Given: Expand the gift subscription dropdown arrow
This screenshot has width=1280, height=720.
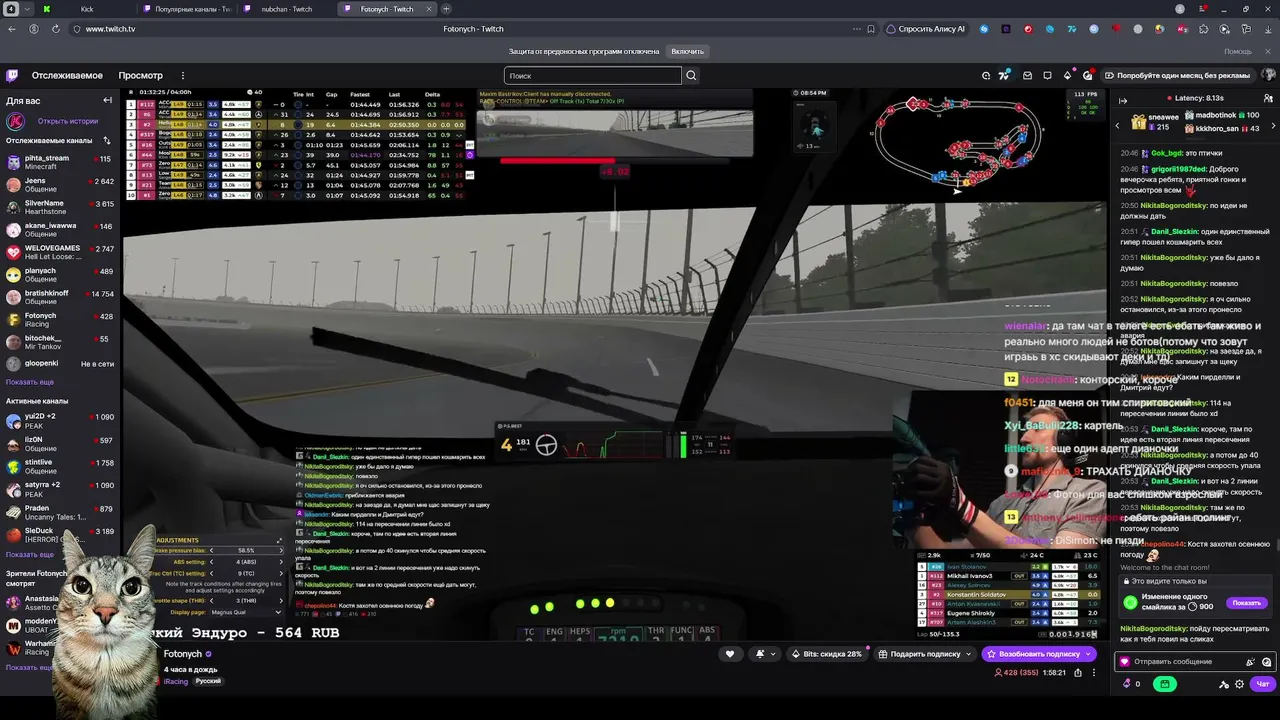Looking at the screenshot, I should 968,654.
